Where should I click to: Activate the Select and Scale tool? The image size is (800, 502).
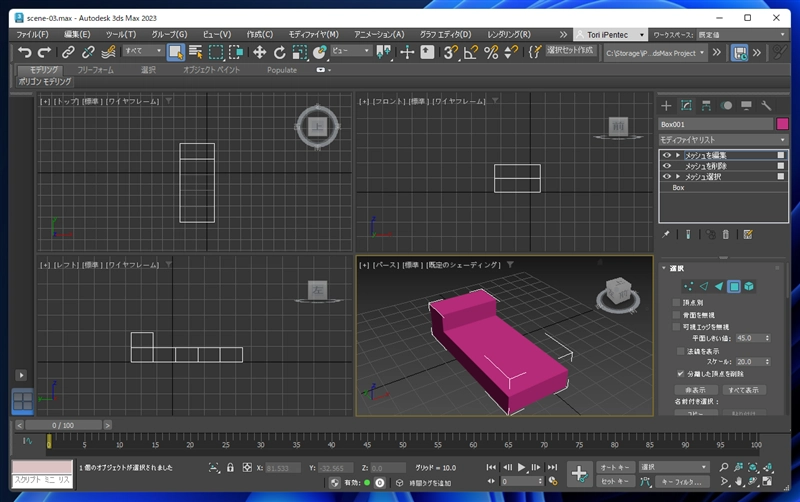tap(299, 52)
